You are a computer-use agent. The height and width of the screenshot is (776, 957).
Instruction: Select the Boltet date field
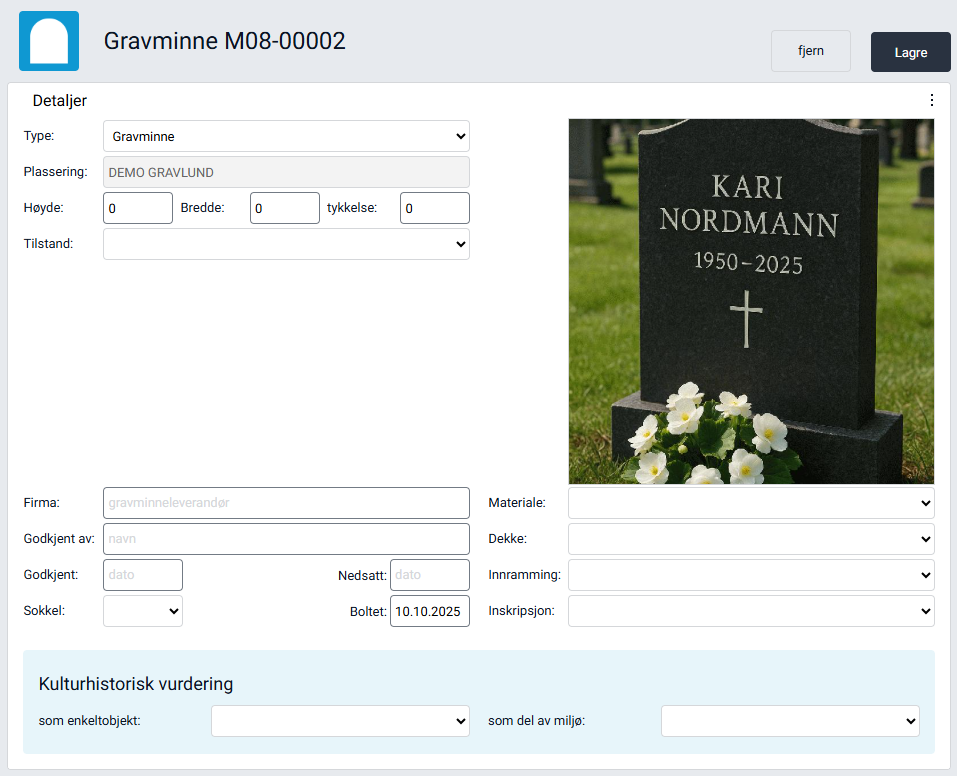[x=429, y=610]
